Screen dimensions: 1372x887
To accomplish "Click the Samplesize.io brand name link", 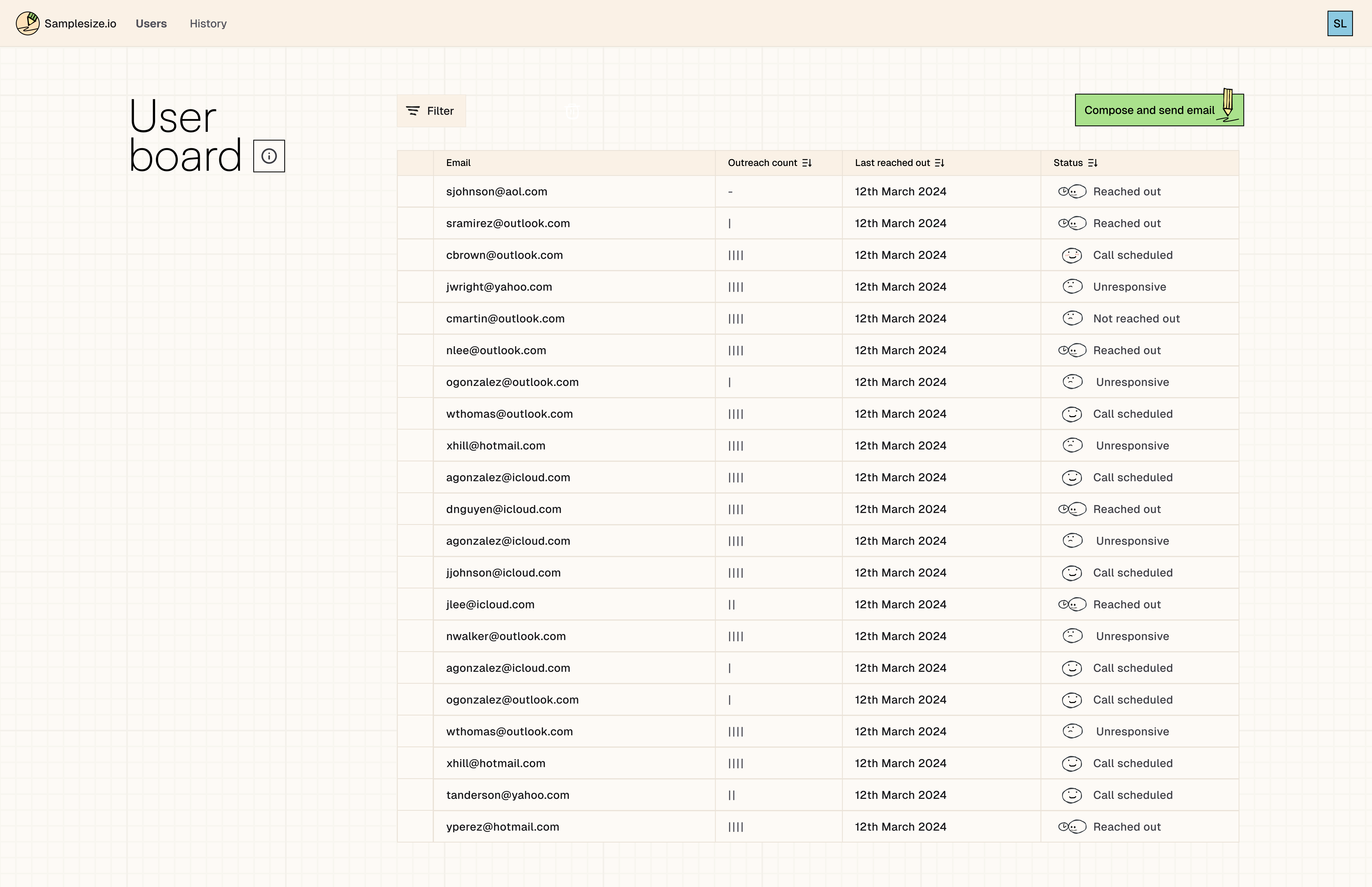I will click(80, 24).
